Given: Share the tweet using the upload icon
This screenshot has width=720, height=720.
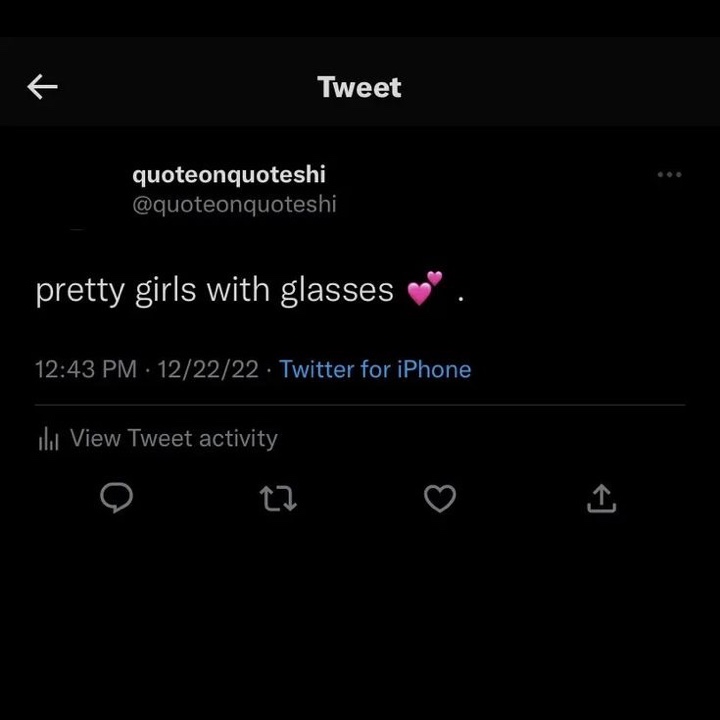Looking at the screenshot, I should pyautogui.click(x=601, y=497).
